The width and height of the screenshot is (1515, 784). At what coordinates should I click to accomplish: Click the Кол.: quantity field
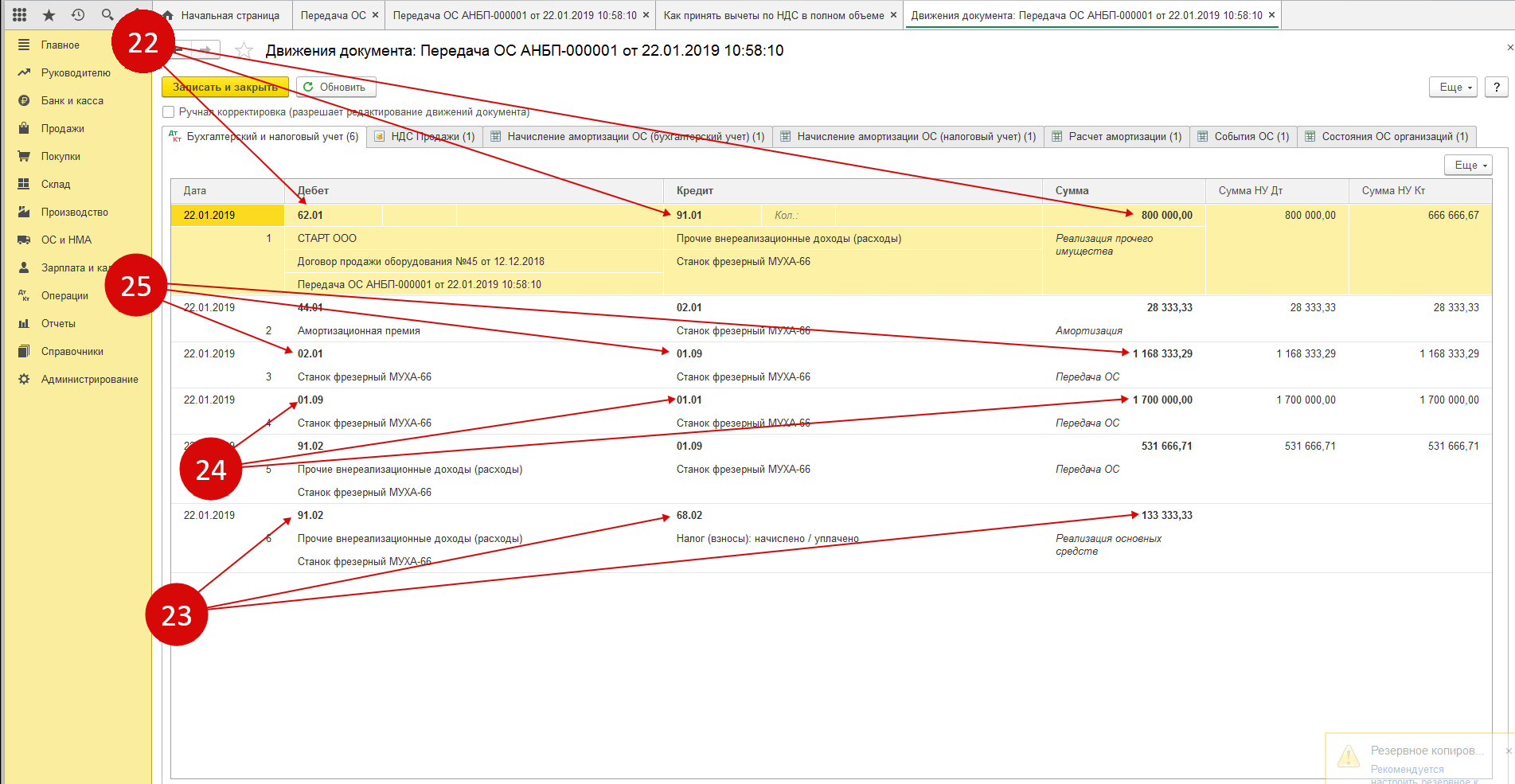click(x=798, y=215)
